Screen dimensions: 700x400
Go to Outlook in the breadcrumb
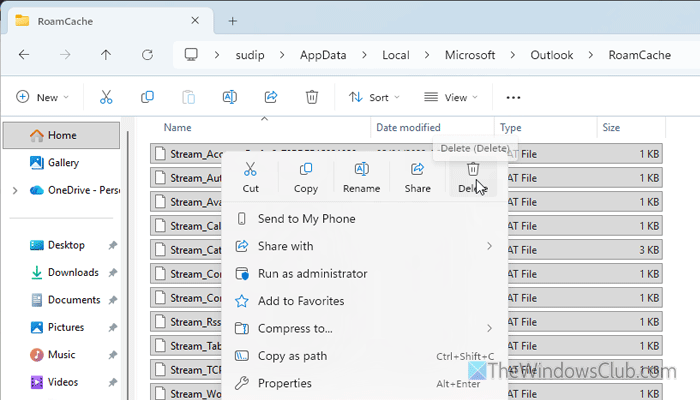click(x=552, y=55)
